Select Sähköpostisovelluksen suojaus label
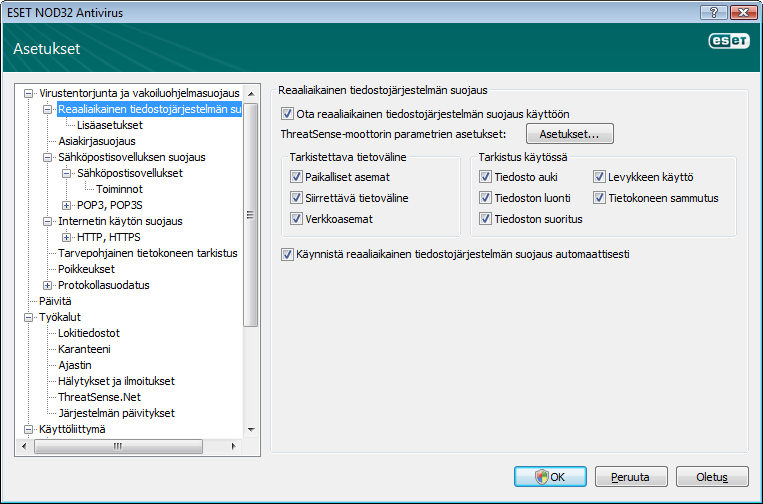Viewport: 763px width, 504px height. pyautogui.click(x=132, y=157)
